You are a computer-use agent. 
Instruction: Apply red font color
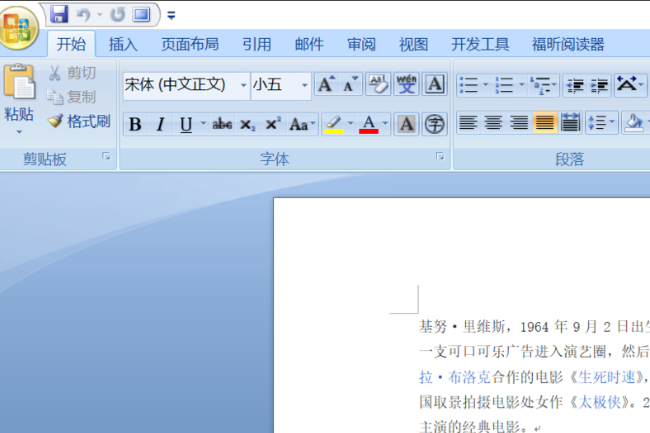(369, 124)
